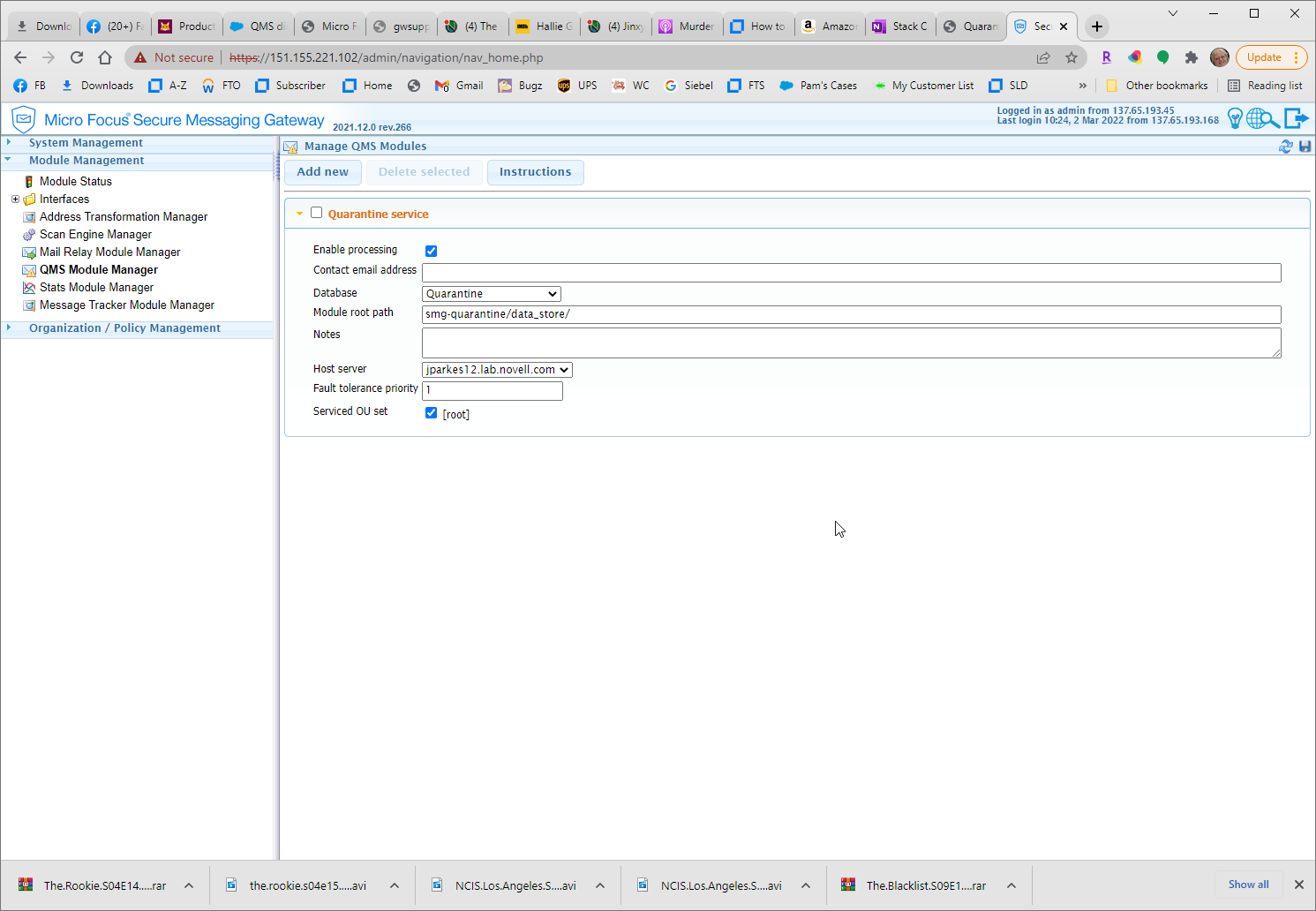Refresh the Manage QMS Modules panel

[1286, 146]
